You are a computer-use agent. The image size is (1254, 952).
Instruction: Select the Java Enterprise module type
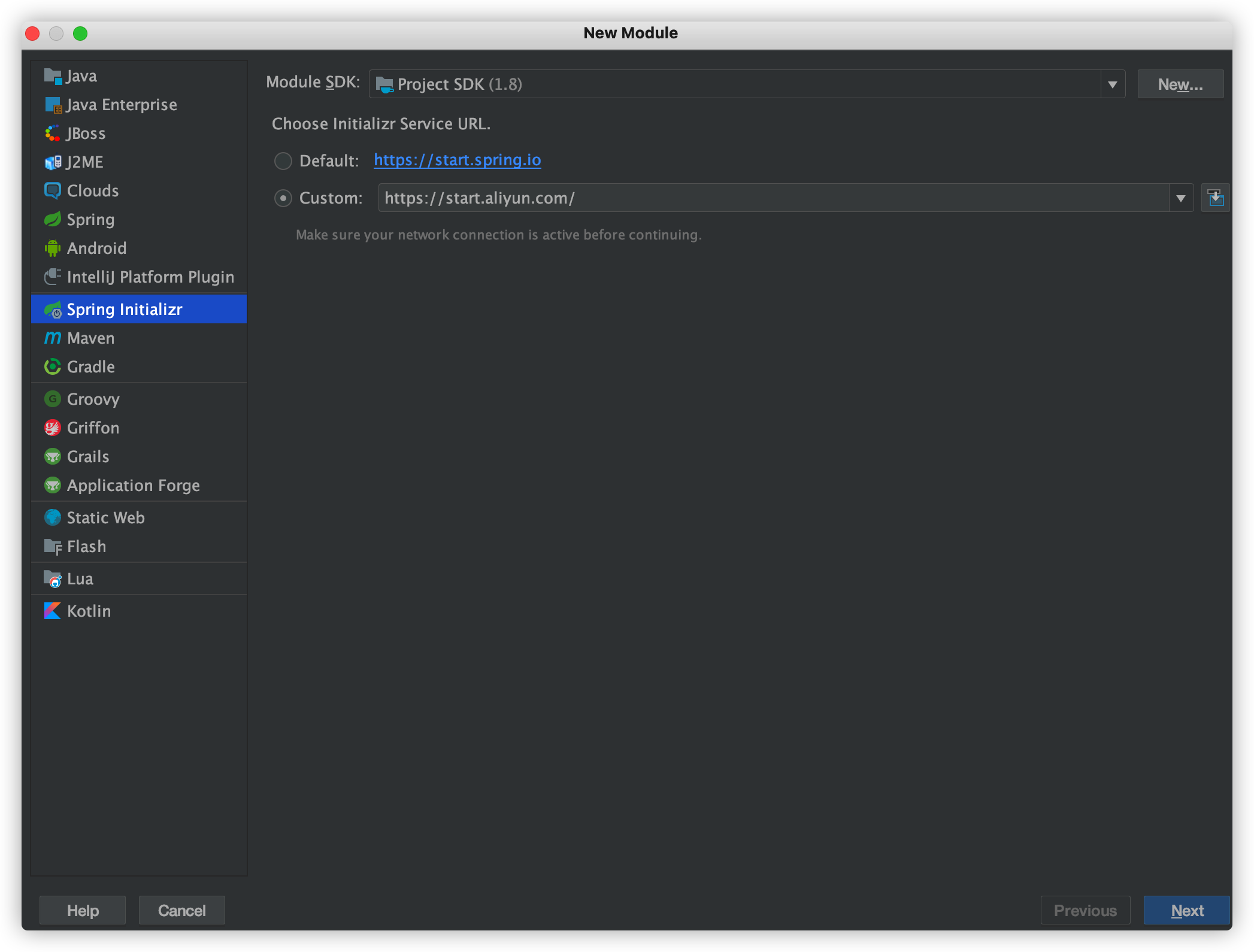pyautogui.click(x=139, y=105)
